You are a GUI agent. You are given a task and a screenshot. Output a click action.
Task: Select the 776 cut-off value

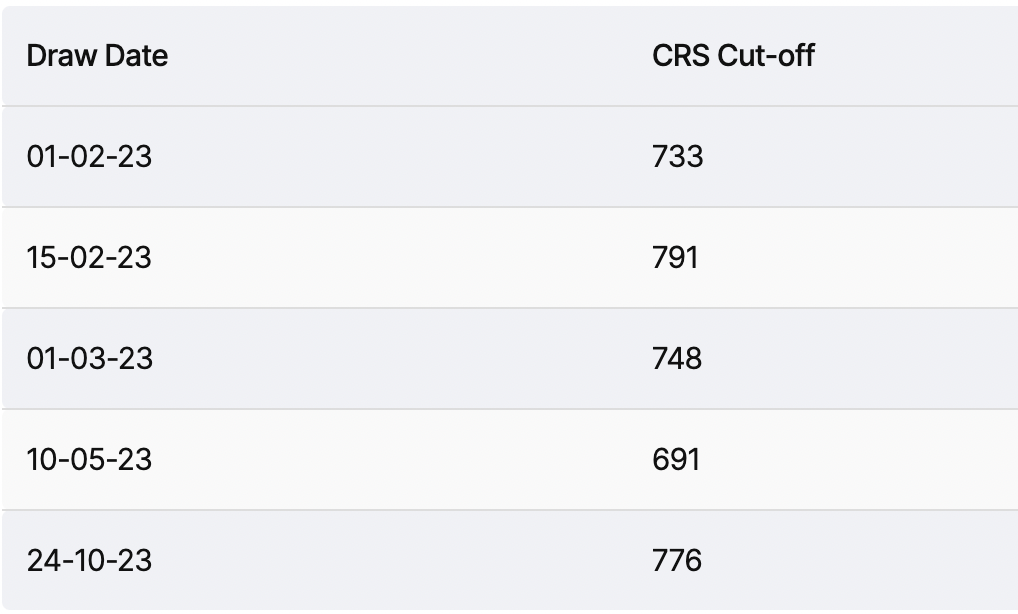[x=677, y=560]
